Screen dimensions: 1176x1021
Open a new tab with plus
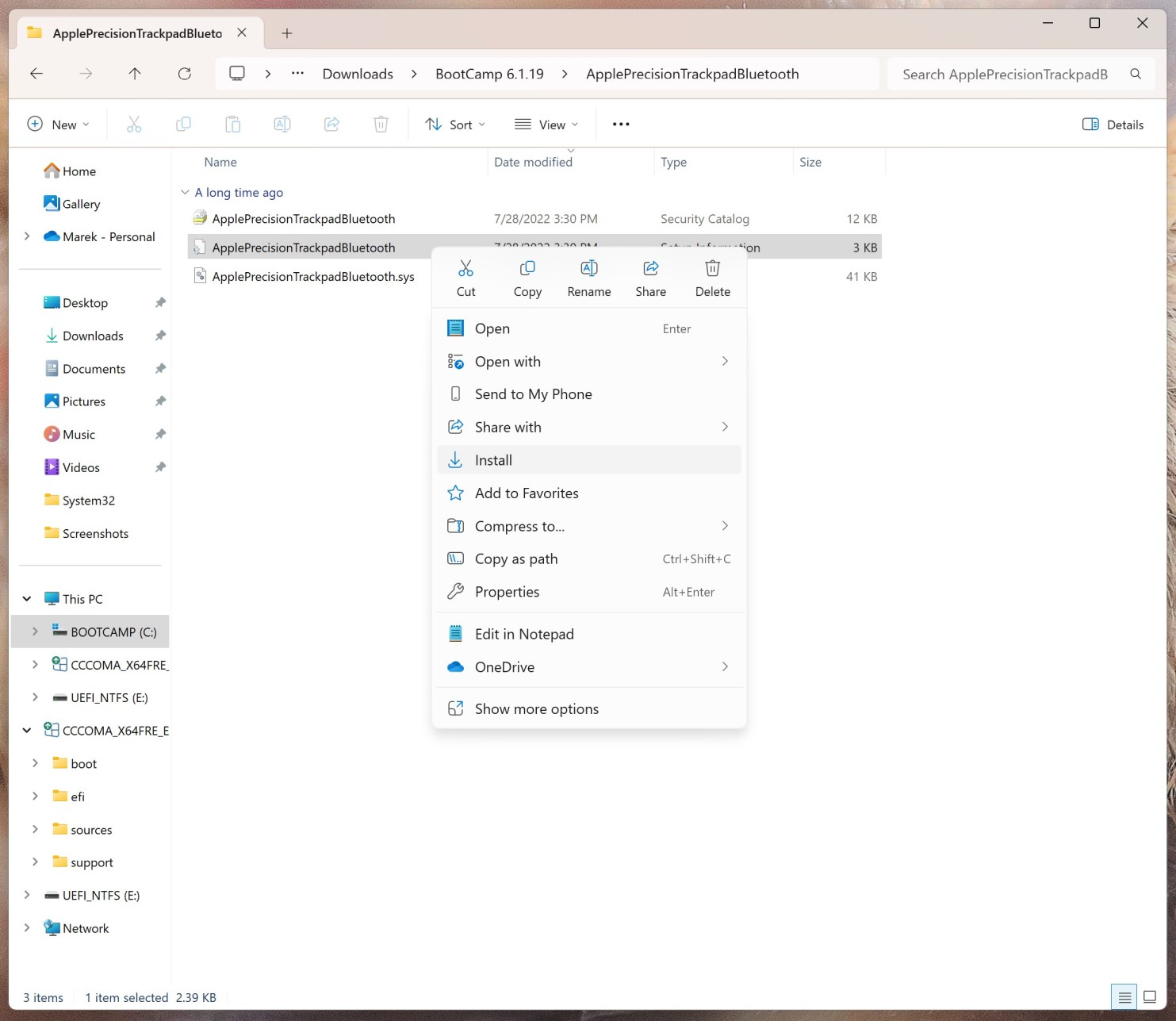click(x=287, y=33)
